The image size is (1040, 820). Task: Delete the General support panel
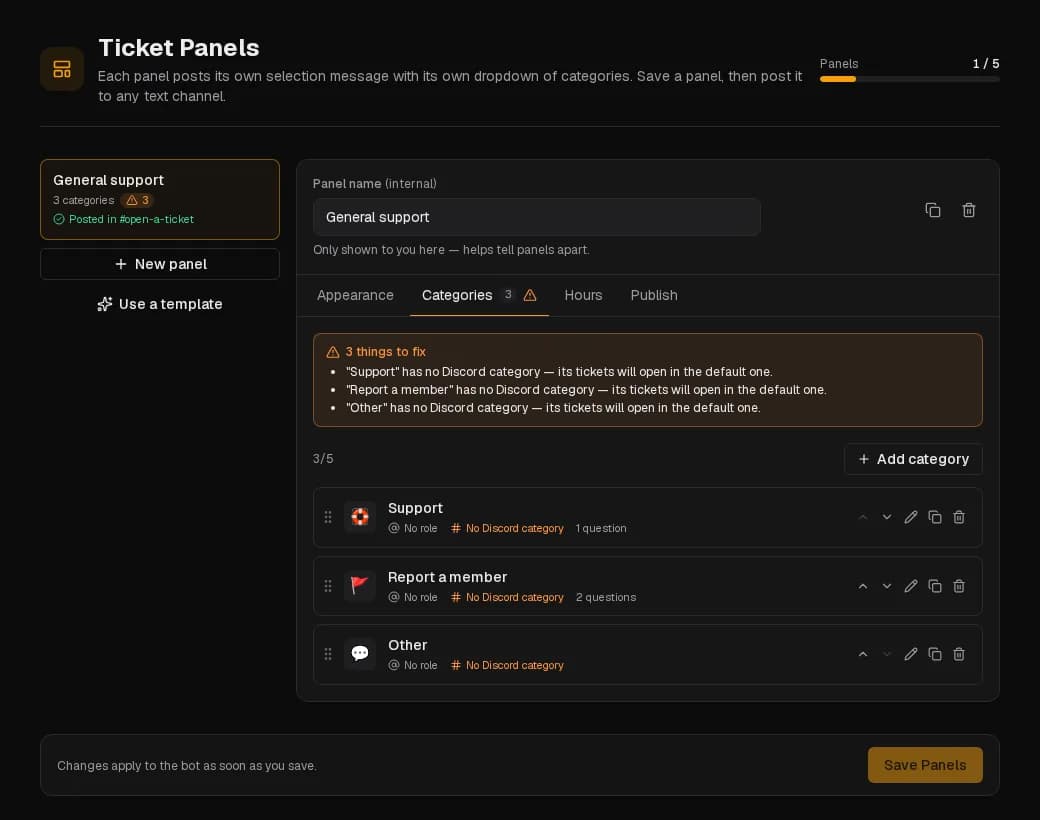pos(968,210)
